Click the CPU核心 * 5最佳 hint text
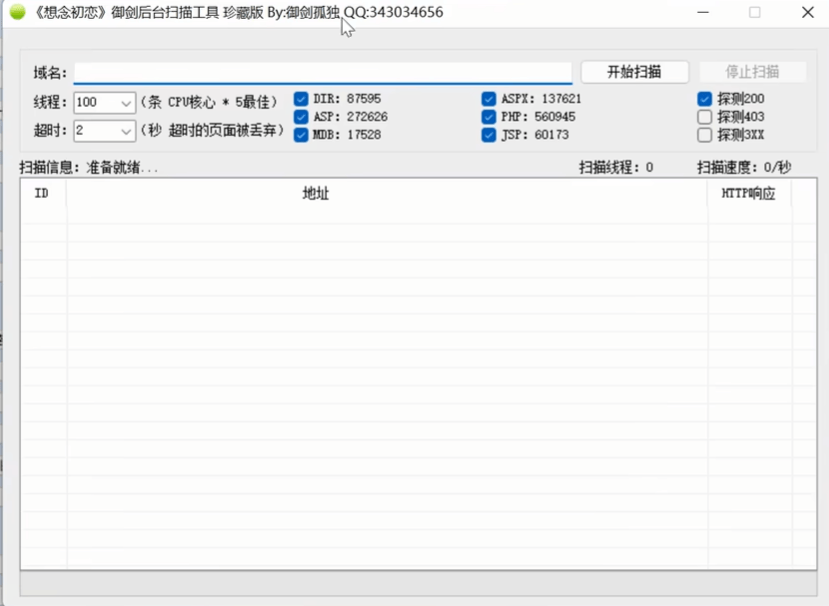The image size is (829, 606). coord(209,102)
